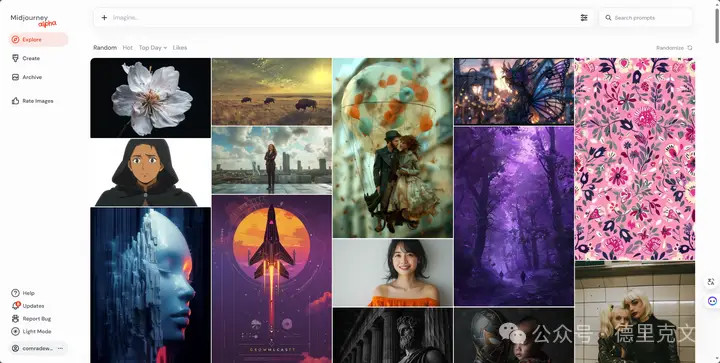This screenshot has height=363, width=720.
Task: Open Report Bug icon
Action: click(x=15, y=318)
